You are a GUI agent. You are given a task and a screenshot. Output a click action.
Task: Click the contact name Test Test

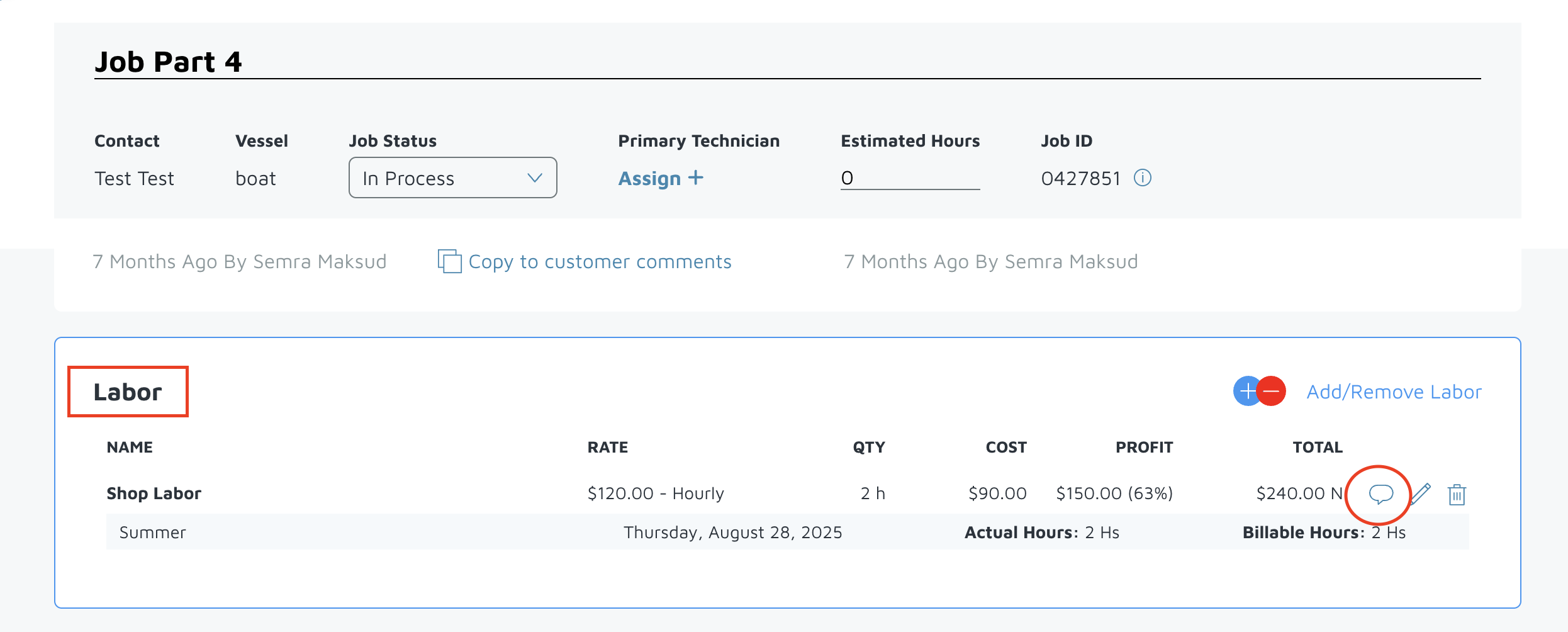coord(134,179)
